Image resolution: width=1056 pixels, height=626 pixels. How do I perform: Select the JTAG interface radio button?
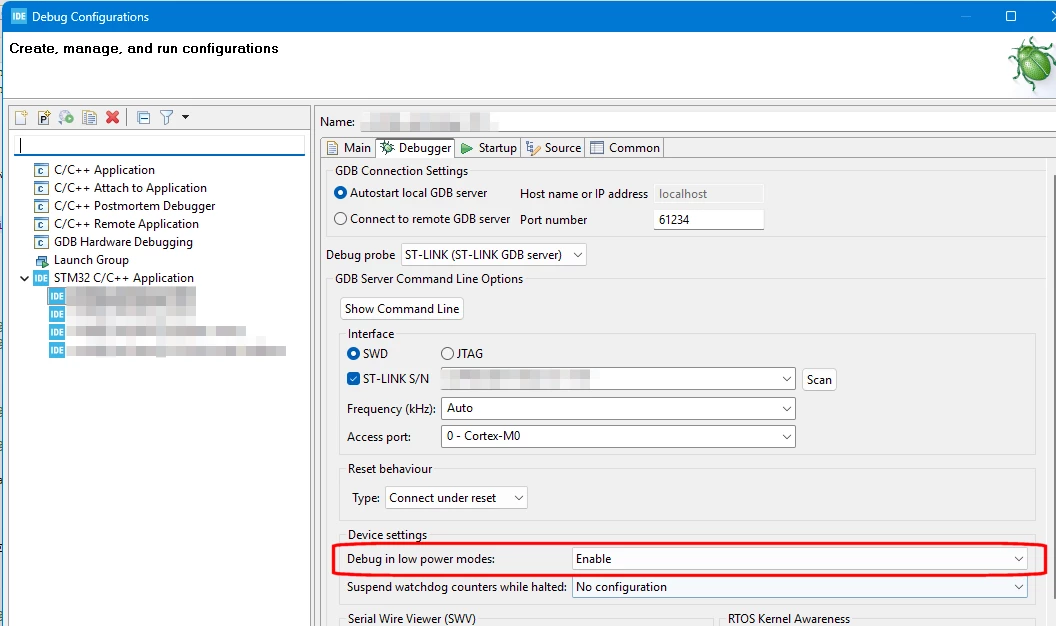pyautogui.click(x=447, y=353)
